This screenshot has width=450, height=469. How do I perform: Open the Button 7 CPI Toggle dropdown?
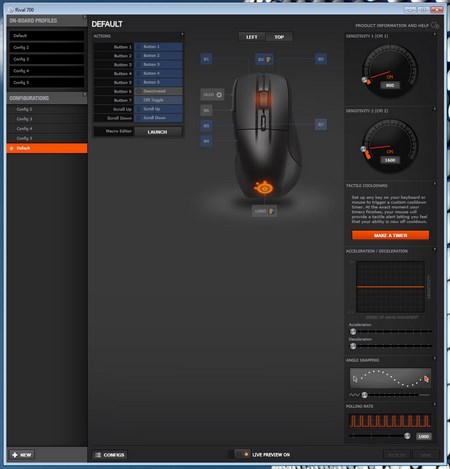[158, 100]
